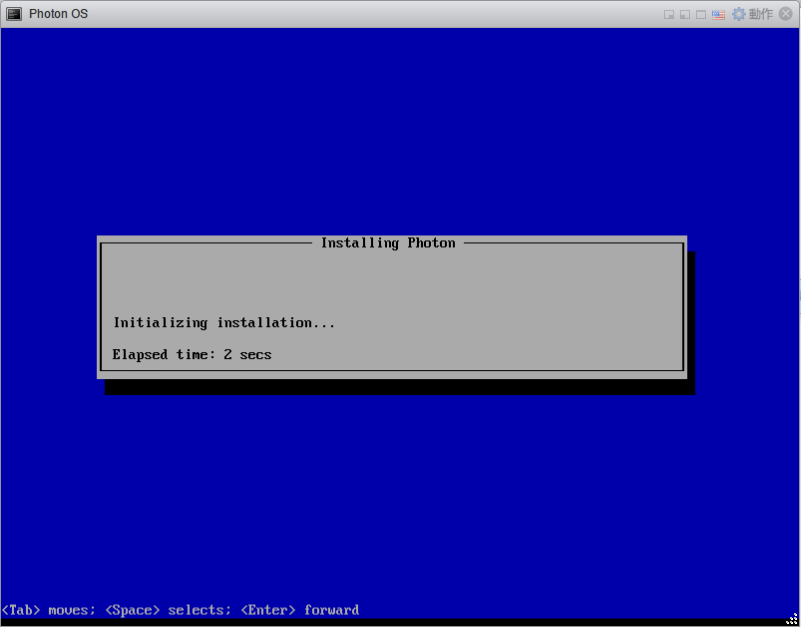Click the '<Tab> moves' hint at bottom
This screenshot has height=627, width=801.
pos(48,610)
